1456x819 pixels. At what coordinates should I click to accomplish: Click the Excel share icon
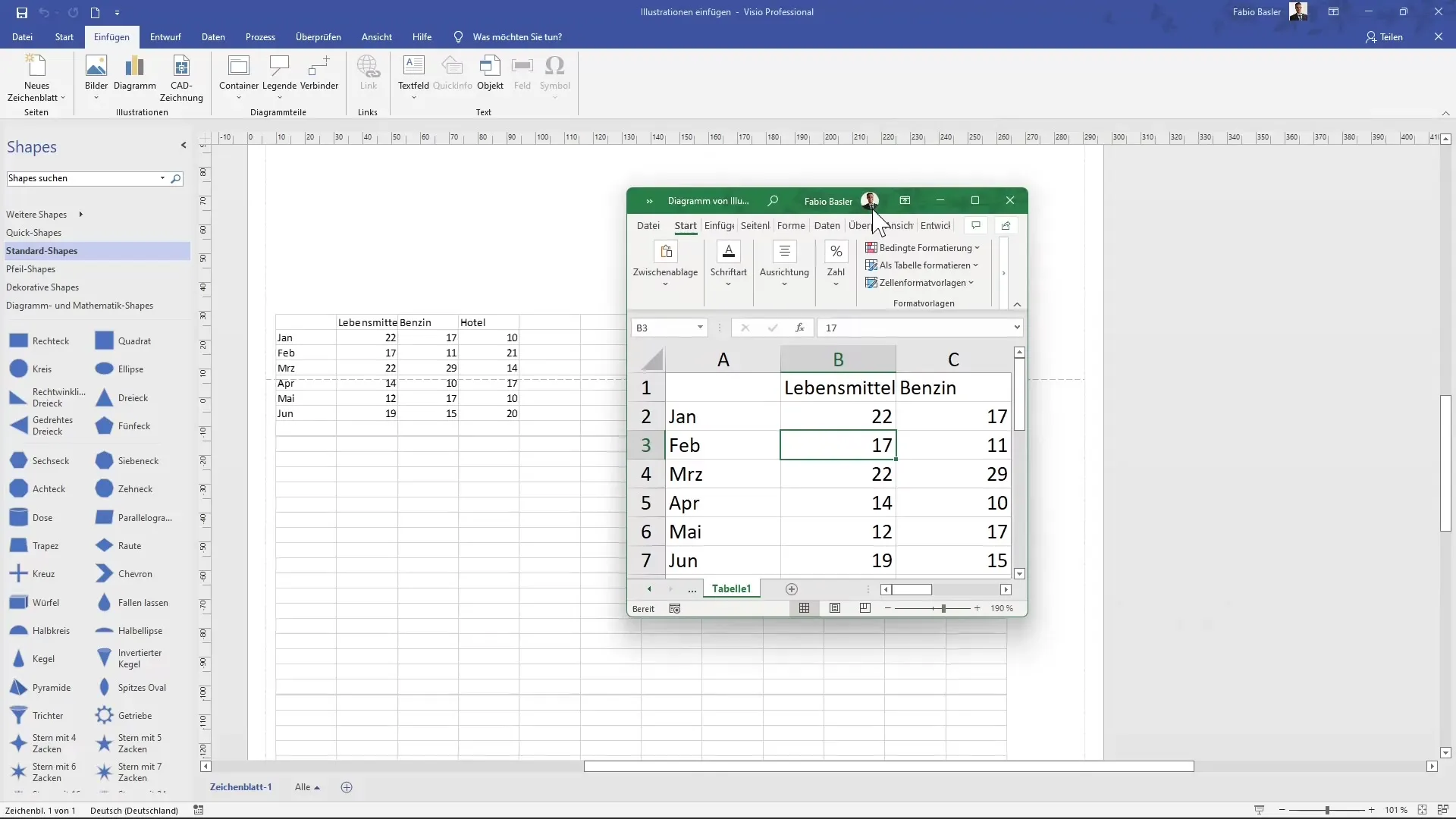point(1006,225)
